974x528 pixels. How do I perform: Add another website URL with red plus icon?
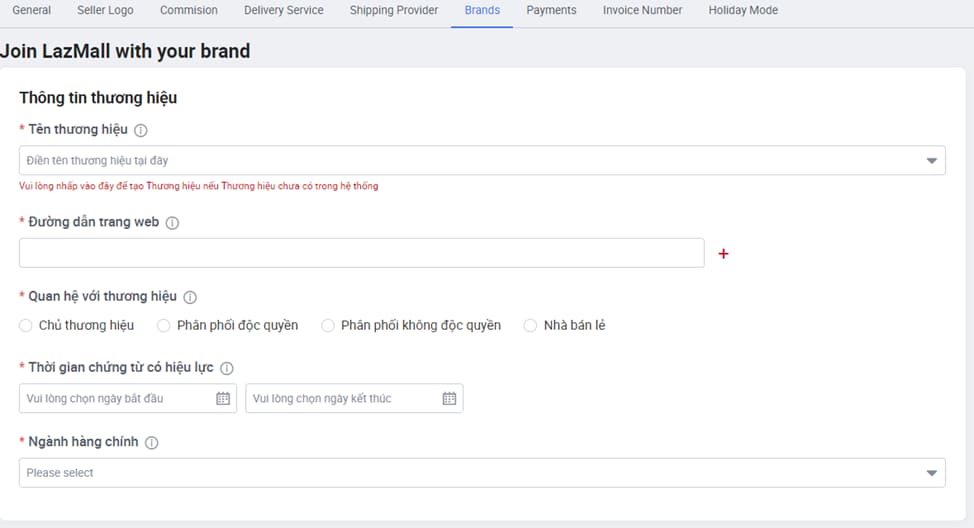click(723, 254)
